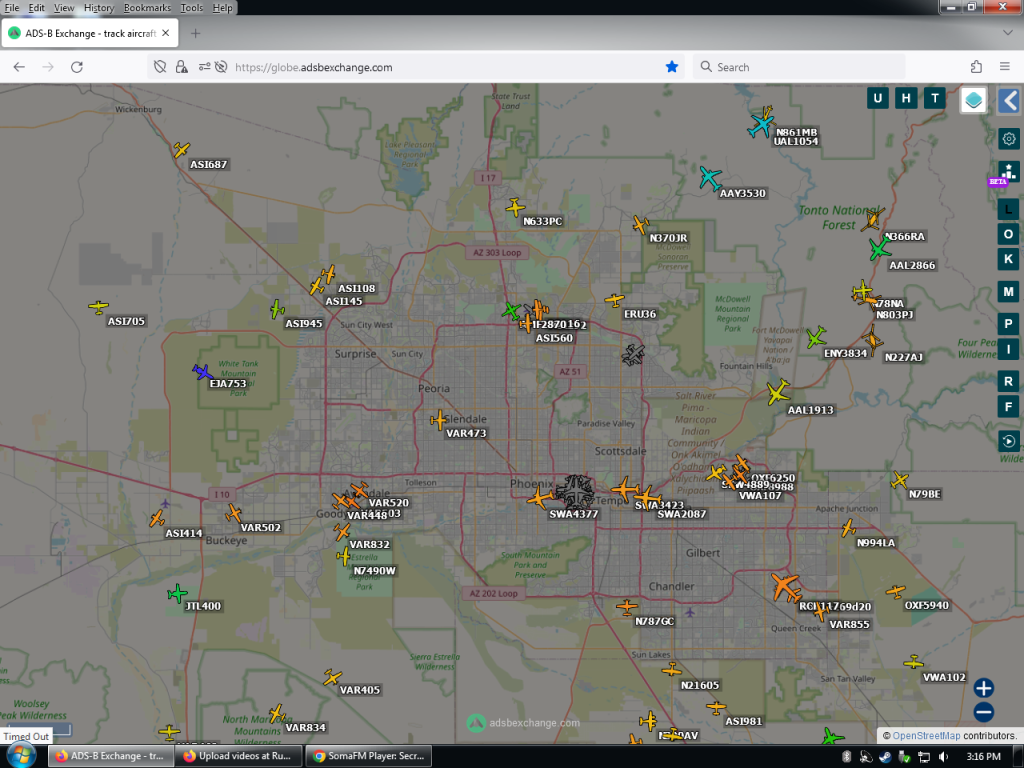
Task: Go back to previous page
Action: click(19, 67)
